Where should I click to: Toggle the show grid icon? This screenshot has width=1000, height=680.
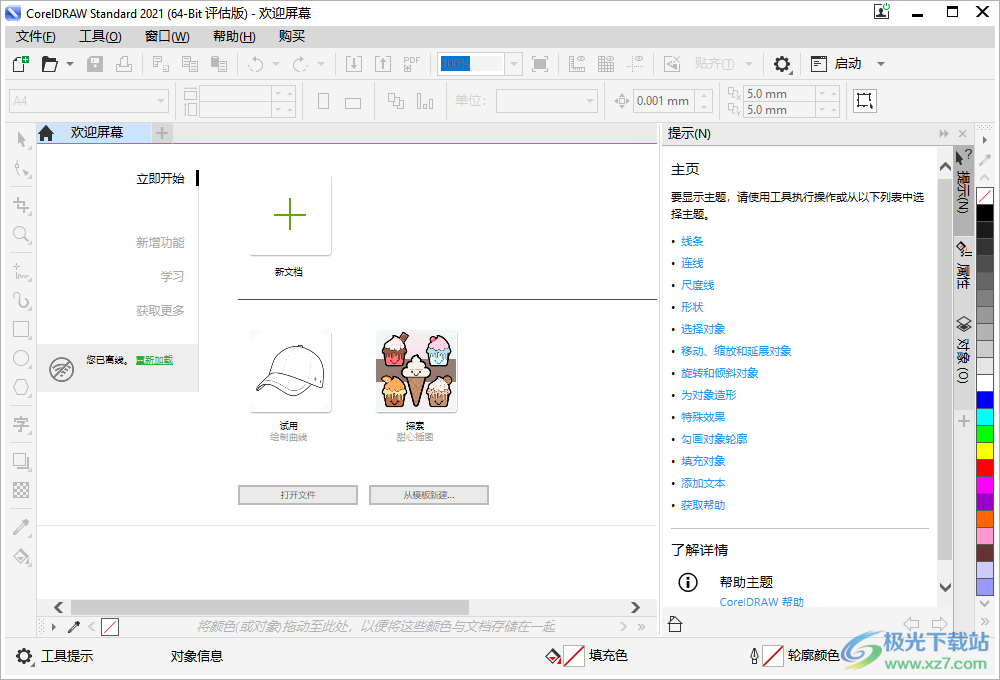click(x=606, y=64)
